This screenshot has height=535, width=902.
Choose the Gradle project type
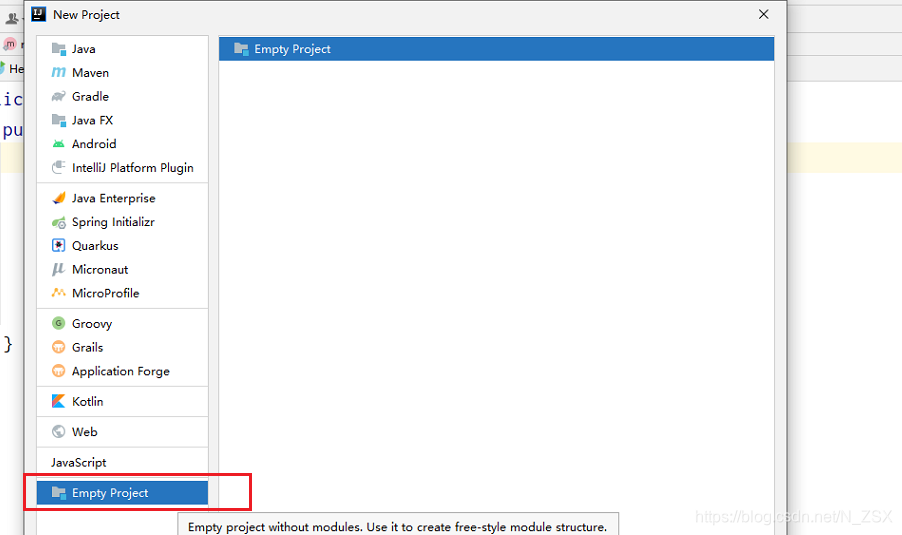point(123,96)
